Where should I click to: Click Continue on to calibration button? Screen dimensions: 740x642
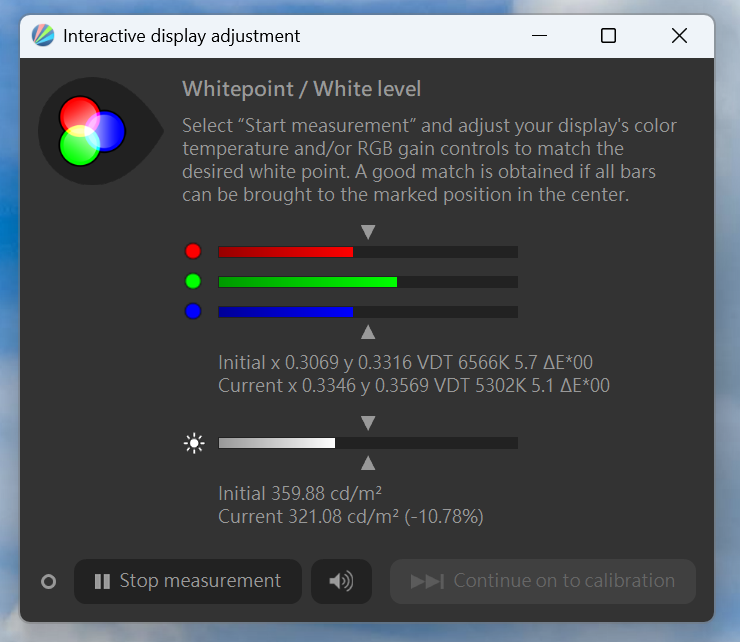coord(543,581)
